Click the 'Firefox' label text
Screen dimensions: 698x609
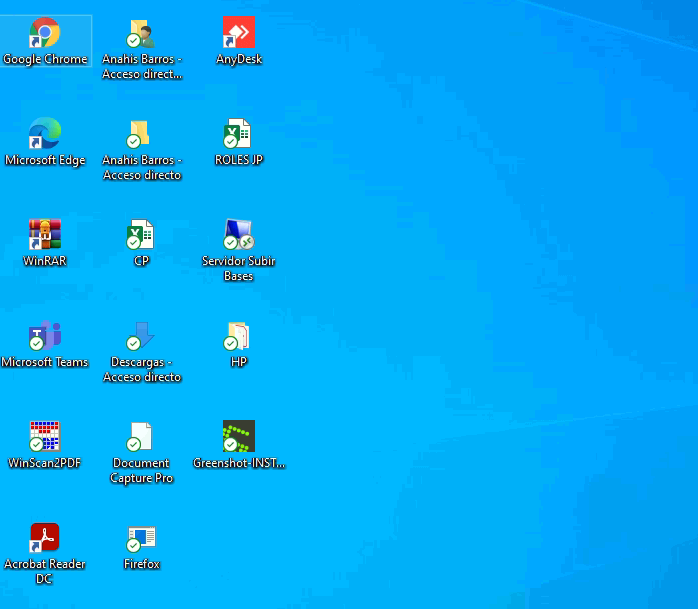pyautogui.click(x=142, y=564)
